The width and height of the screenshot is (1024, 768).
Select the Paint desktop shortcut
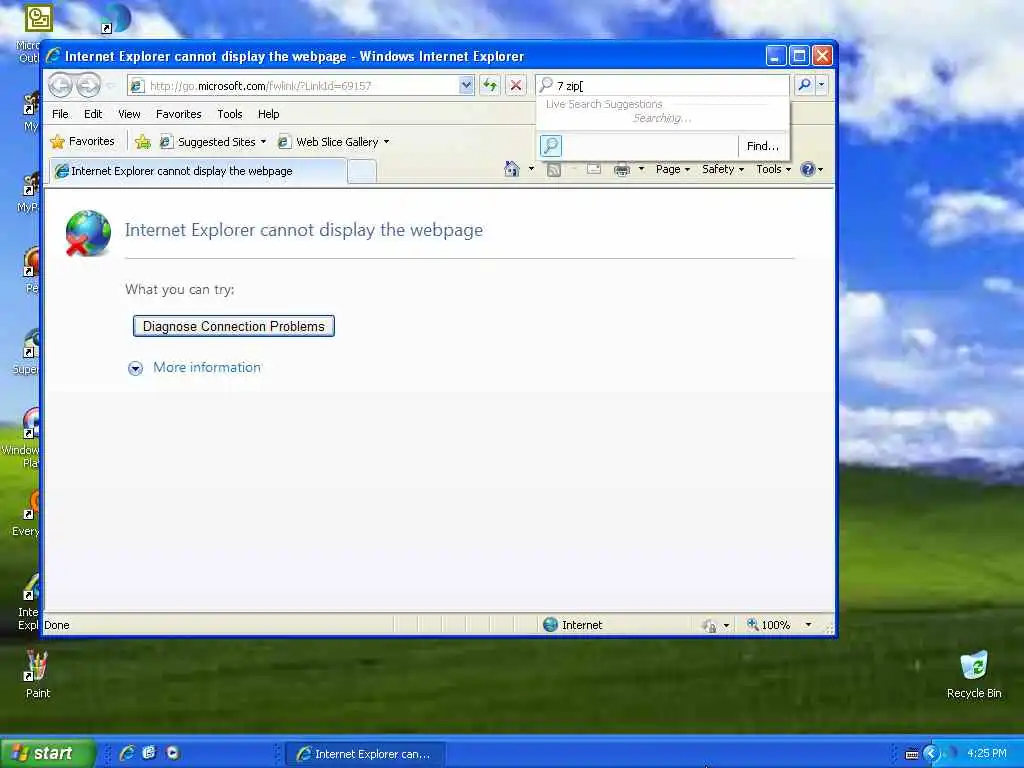[x=37, y=675]
